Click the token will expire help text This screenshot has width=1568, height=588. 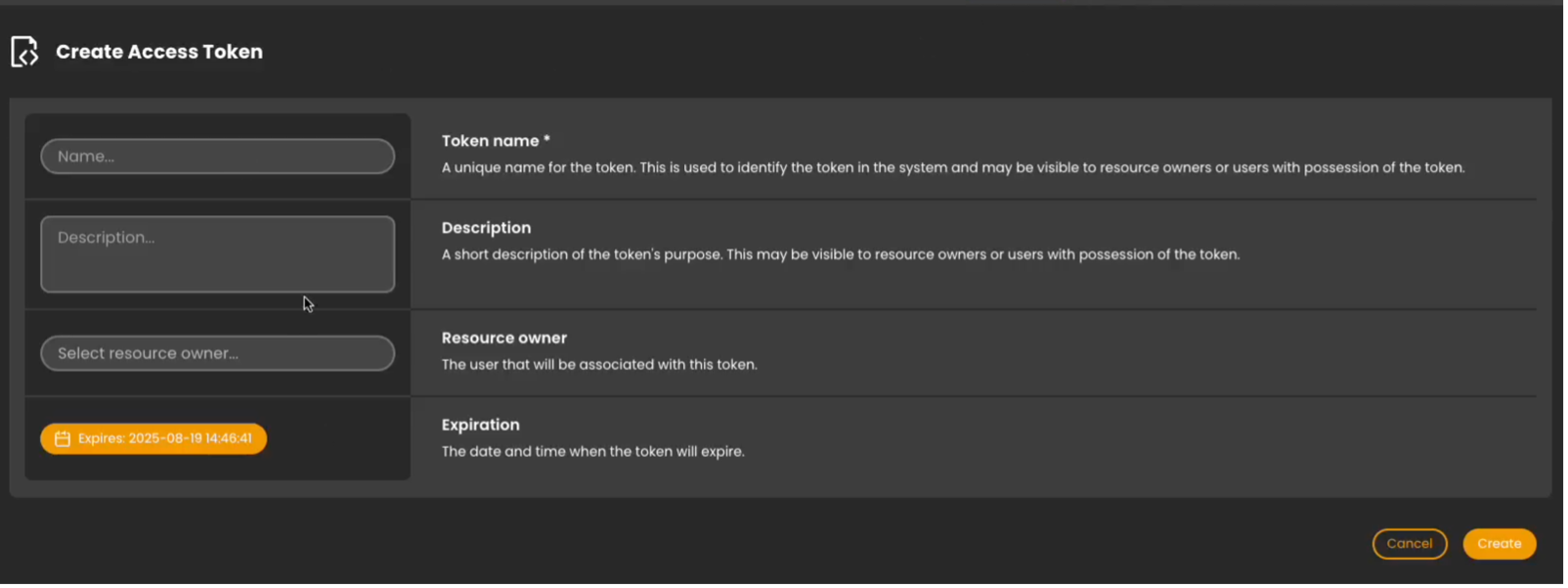click(592, 452)
